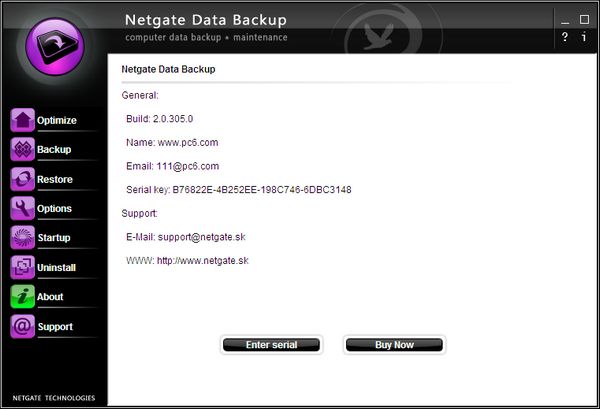This screenshot has width=600, height=409.
Task: Click the small i info icon at top right
Action: click(x=585, y=37)
